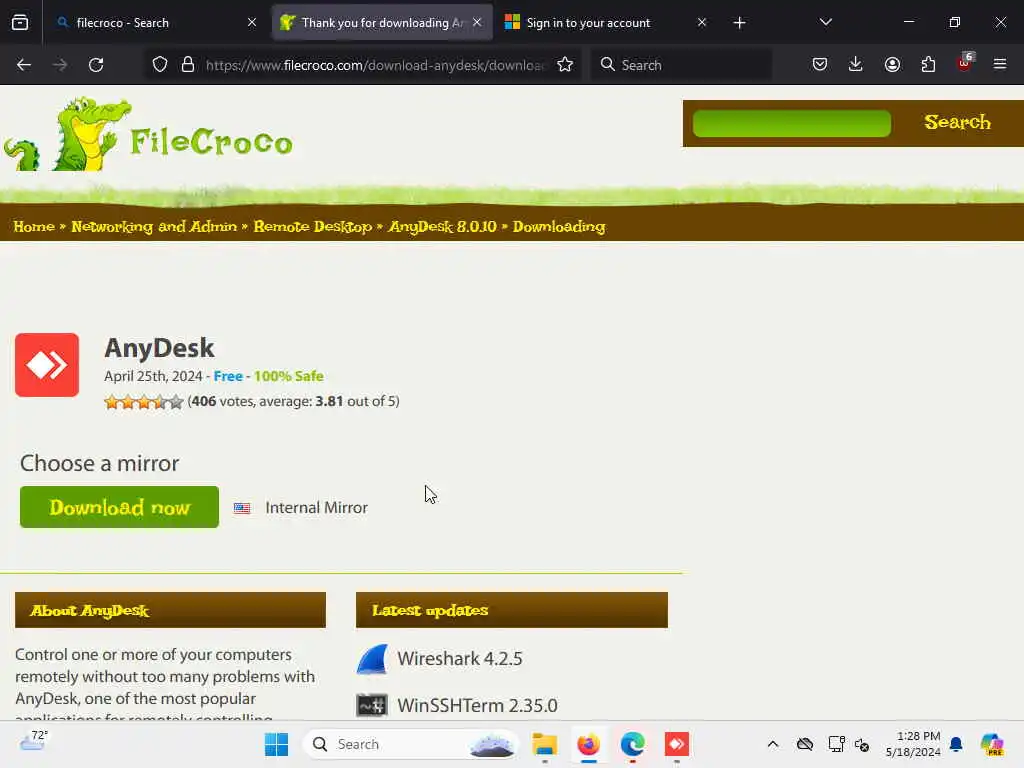1024x768 pixels.
Task: Open the uBlock Origin extension icon
Action: point(965,63)
